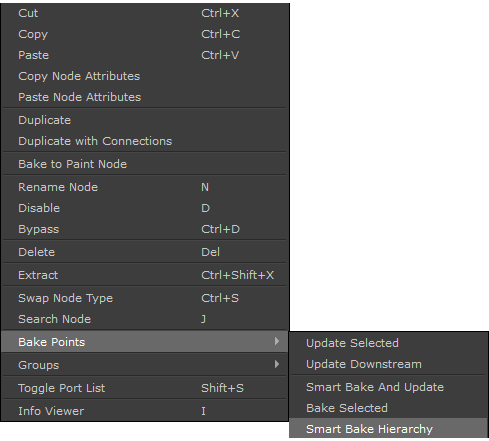
Task: Click the Paste menu entry
Action: click(145, 55)
